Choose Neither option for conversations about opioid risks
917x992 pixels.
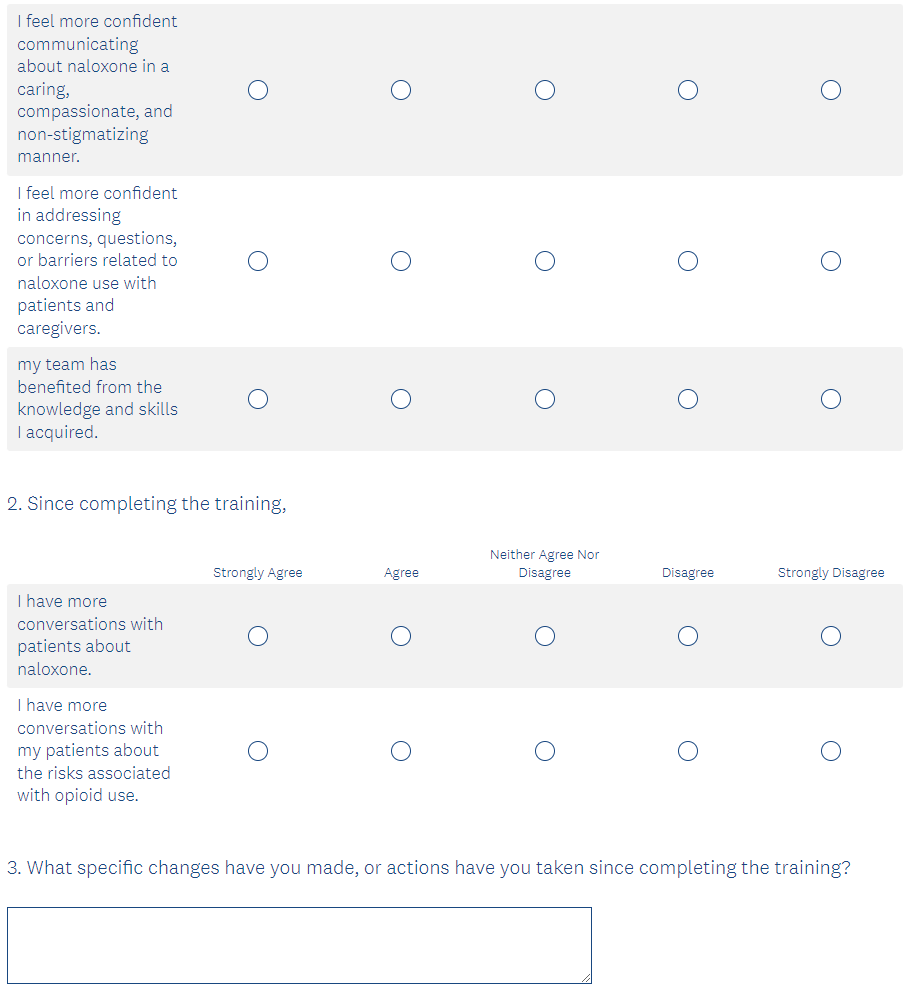coord(545,750)
